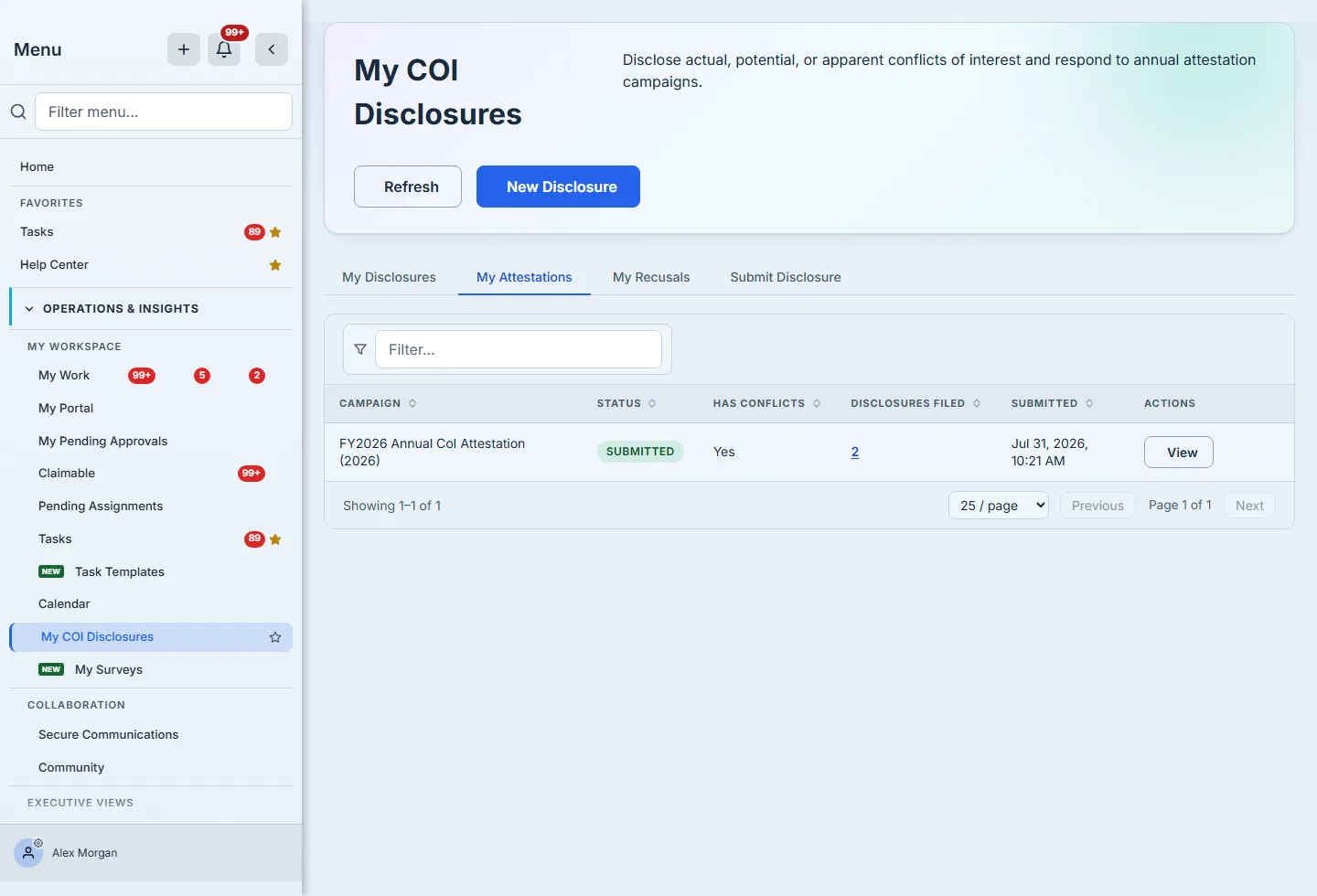Open the disclosures filed count link 2

coord(855,452)
